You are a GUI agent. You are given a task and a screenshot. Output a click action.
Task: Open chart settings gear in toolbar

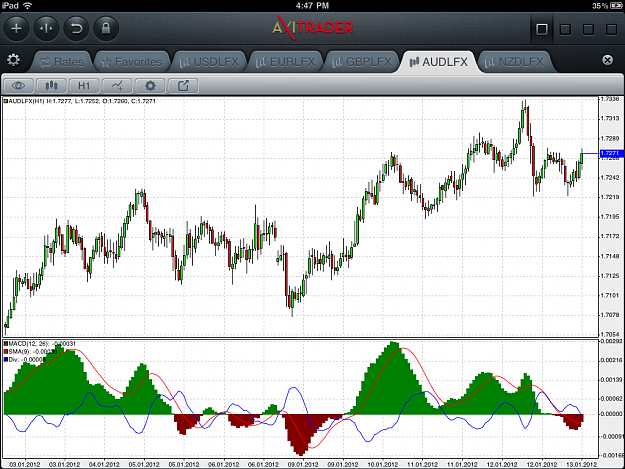pyautogui.click(x=150, y=86)
